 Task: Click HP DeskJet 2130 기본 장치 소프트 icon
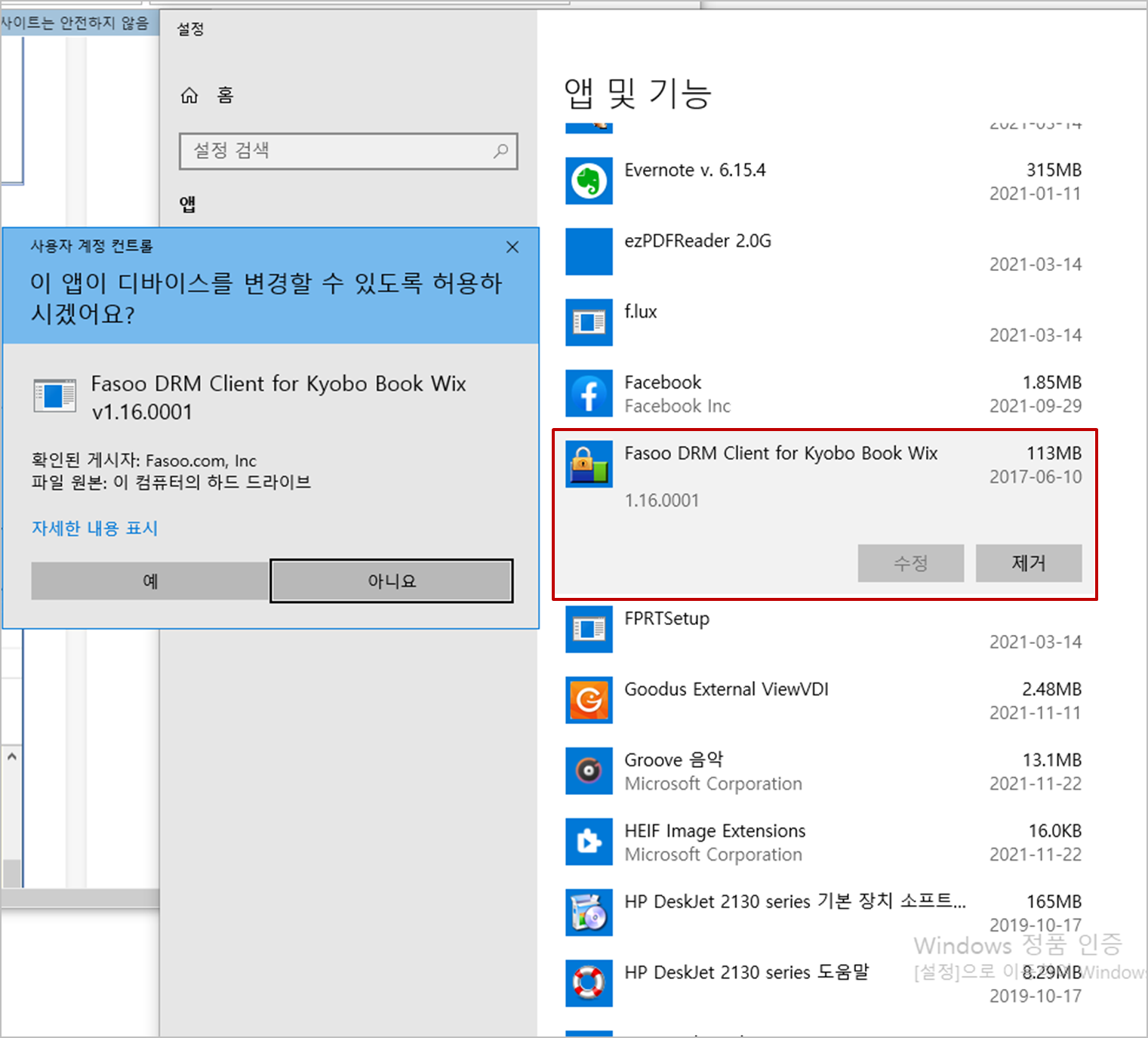589,913
